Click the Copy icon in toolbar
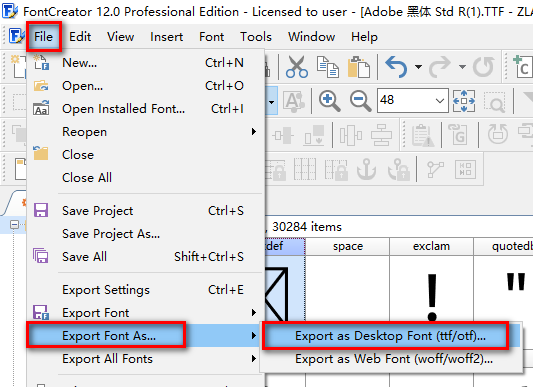The height and width of the screenshot is (387, 533). click(x=328, y=67)
